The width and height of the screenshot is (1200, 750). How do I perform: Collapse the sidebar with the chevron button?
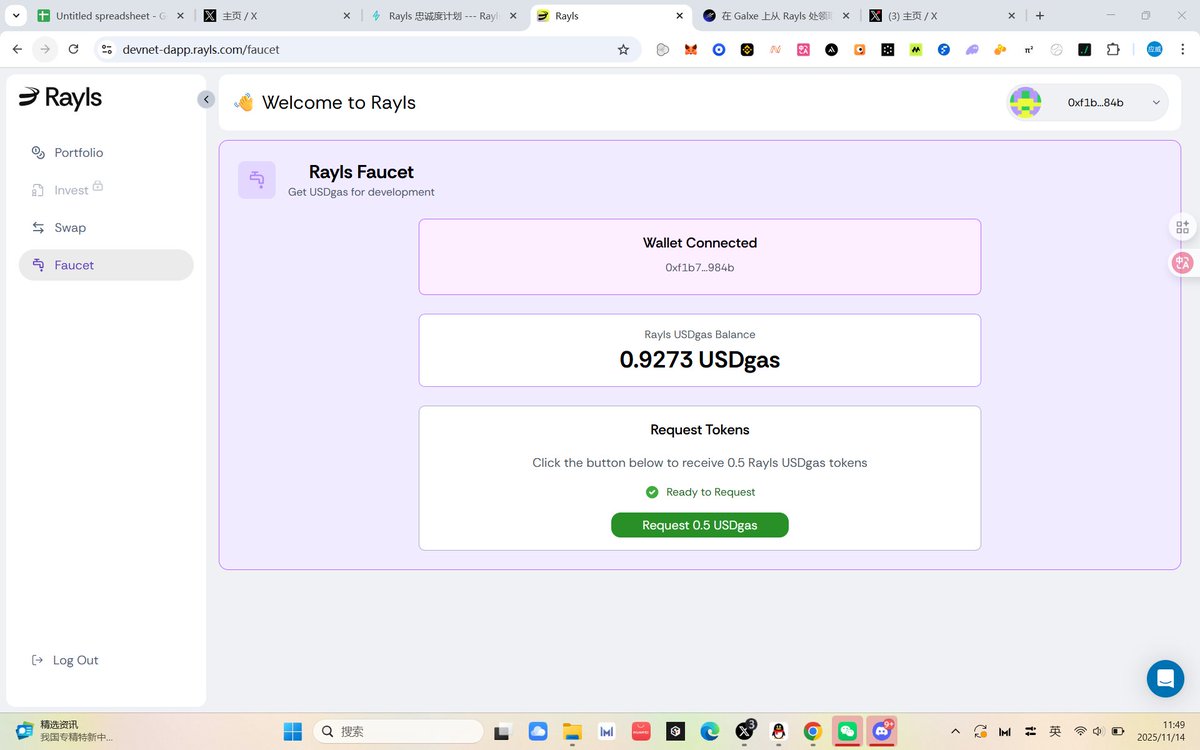tap(206, 99)
